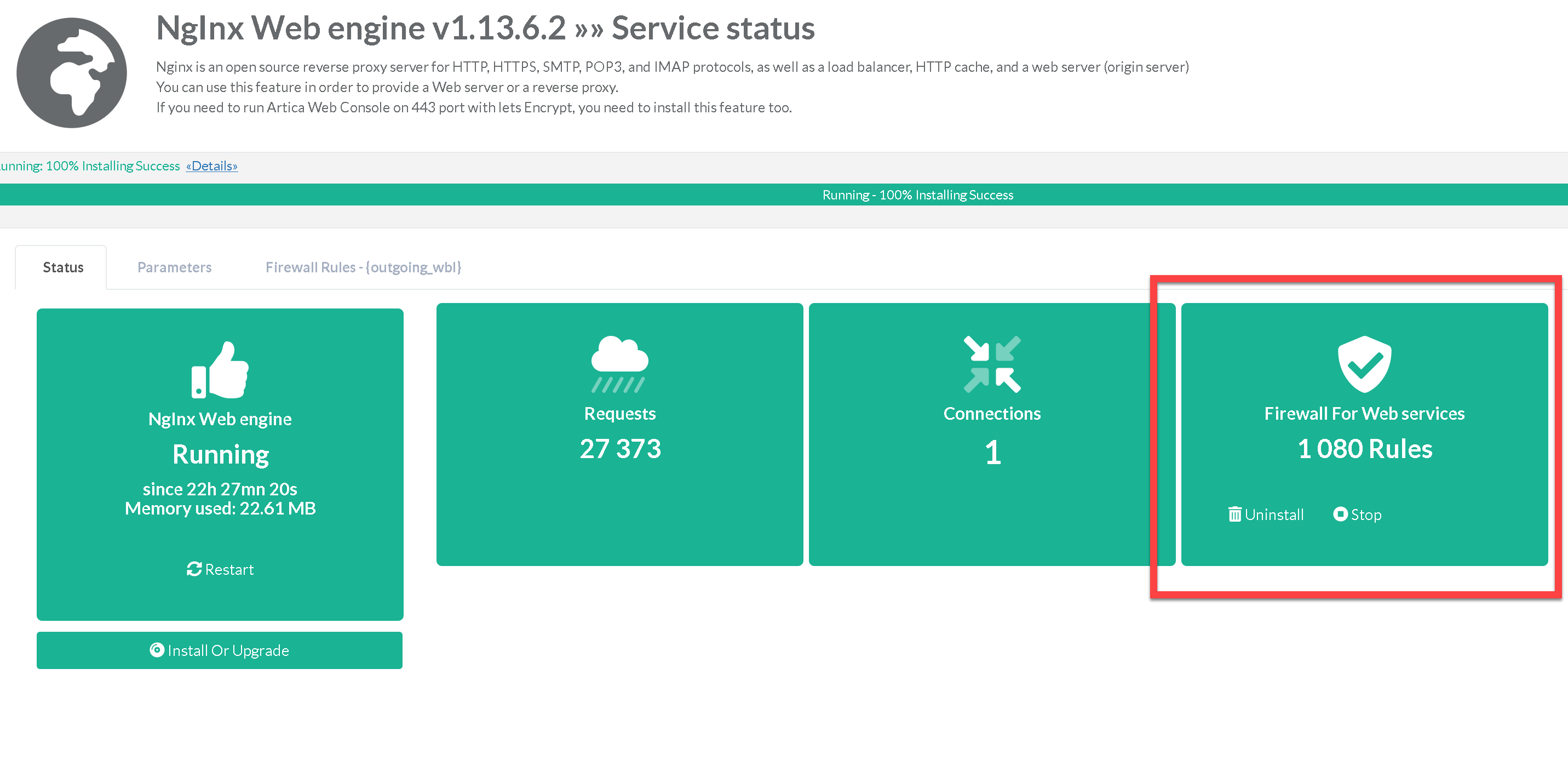Click the globe icon beside the page title
This screenshot has height=760, width=1568.
coord(71,72)
